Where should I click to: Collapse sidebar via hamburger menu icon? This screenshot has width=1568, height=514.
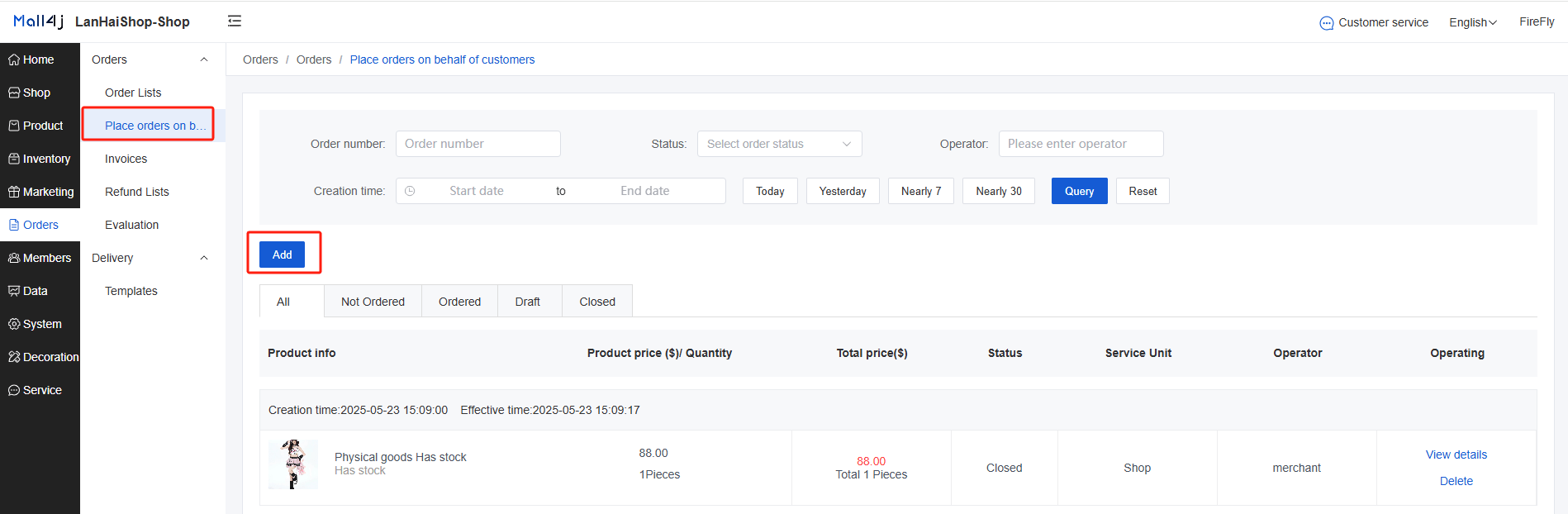point(235,21)
